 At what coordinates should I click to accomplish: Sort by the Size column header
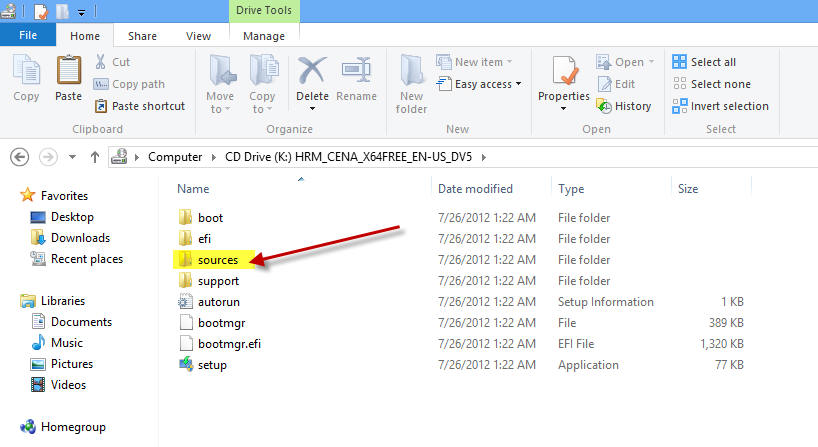pyautogui.click(x=688, y=189)
